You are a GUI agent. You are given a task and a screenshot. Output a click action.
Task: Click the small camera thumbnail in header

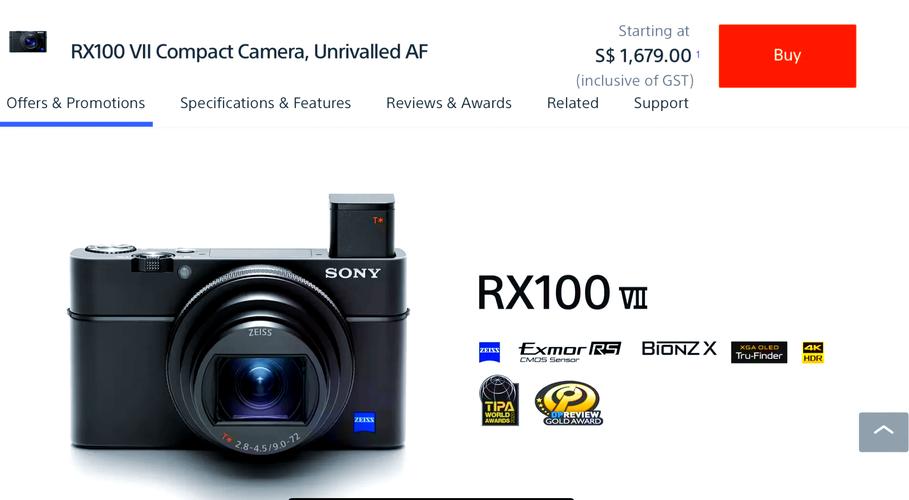click(x=28, y=42)
